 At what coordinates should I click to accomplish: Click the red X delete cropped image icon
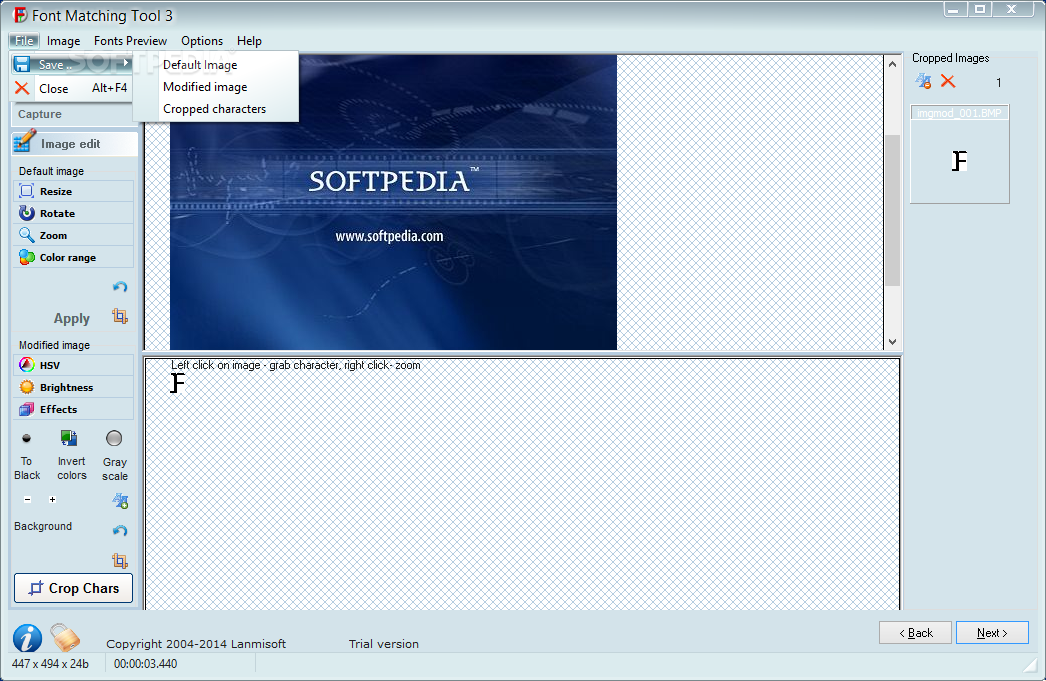coord(947,81)
